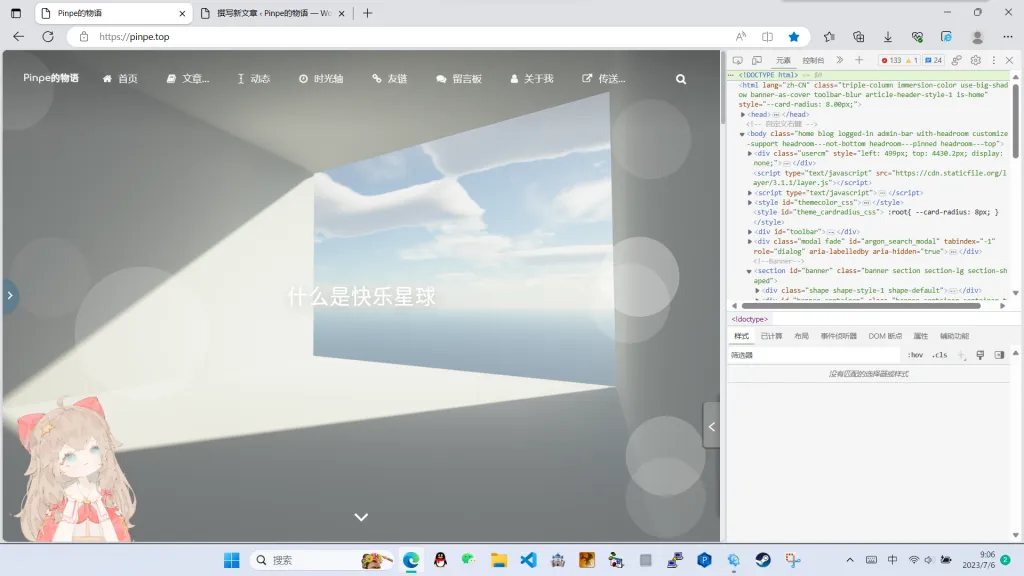1024x576 pixels.
Task: Go to the 动态 page in navbar
Action: 254,79
